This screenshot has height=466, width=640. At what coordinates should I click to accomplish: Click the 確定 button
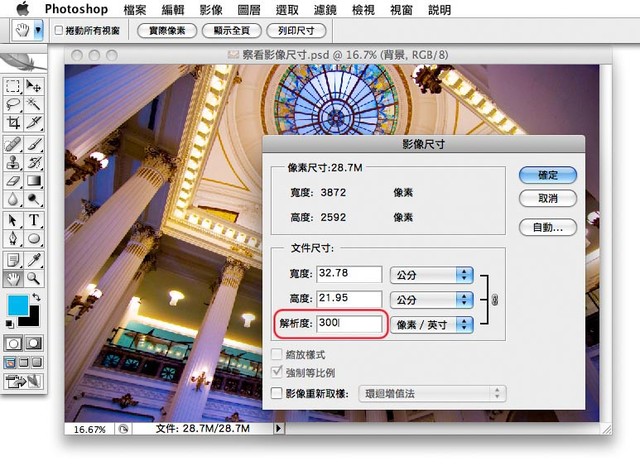click(x=548, y=175)
